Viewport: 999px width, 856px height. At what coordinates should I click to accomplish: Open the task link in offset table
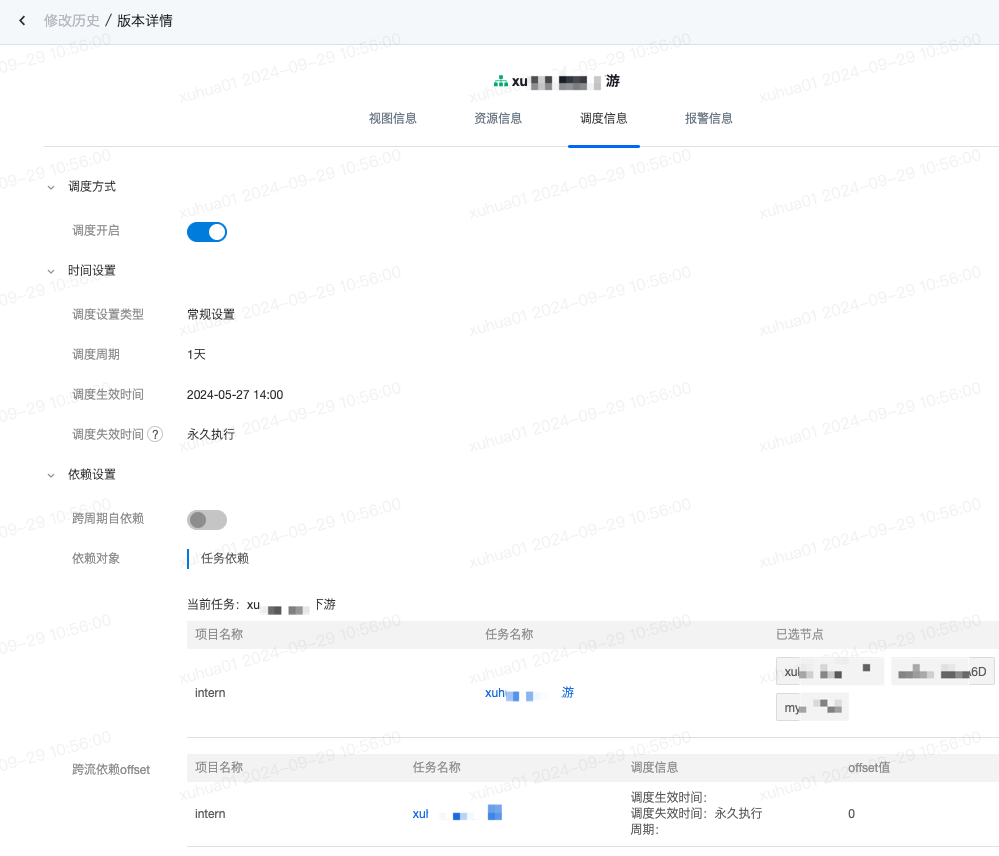(x=457, y=813)
